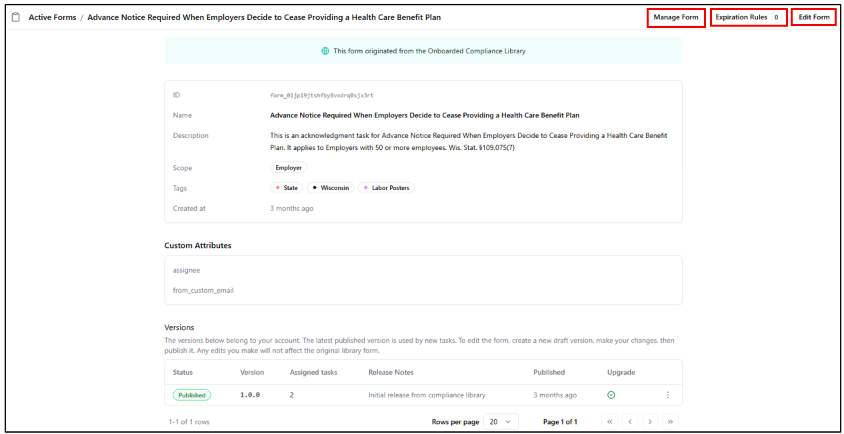
Task: Click the Status column header
Action: pyautogui.click(x=183, y=372)
